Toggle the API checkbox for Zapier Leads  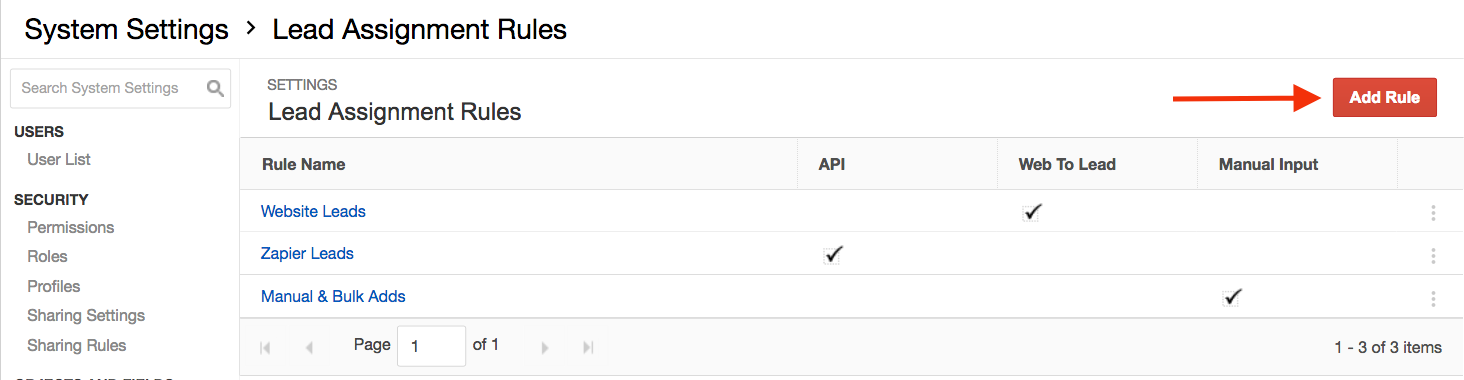tap(832, 254)
